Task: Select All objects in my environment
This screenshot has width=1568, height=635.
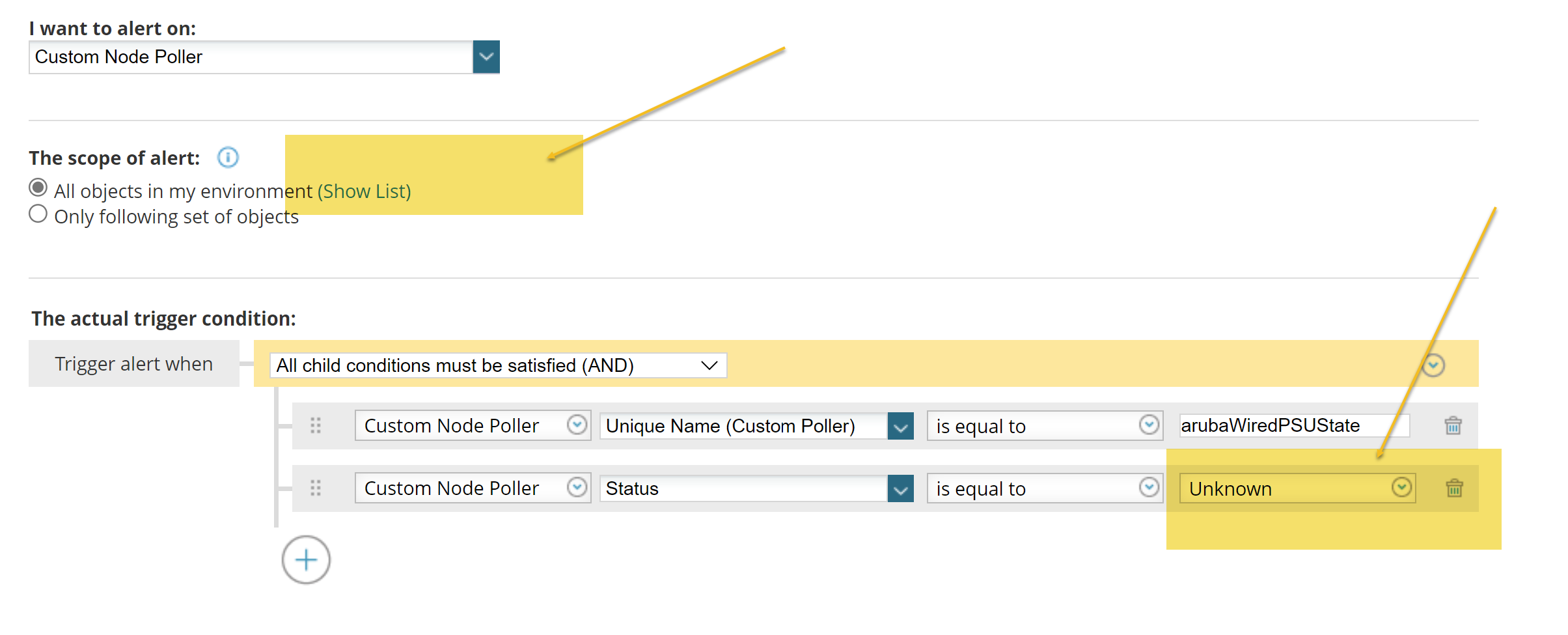Action: pyautogui.click(x=38, y=188)
